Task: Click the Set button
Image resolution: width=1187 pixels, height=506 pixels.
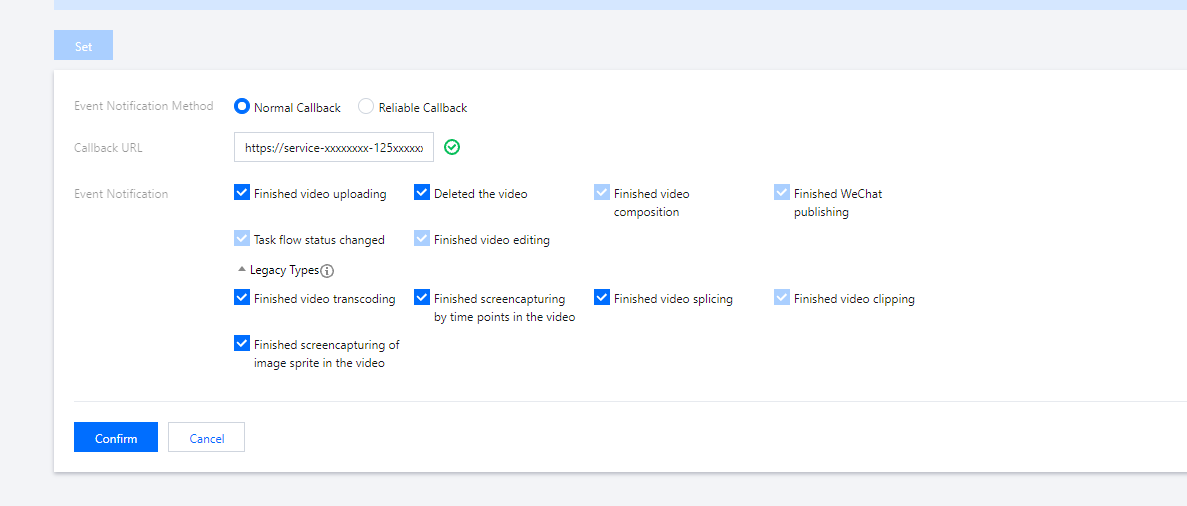Action: (x=83, y=46)
